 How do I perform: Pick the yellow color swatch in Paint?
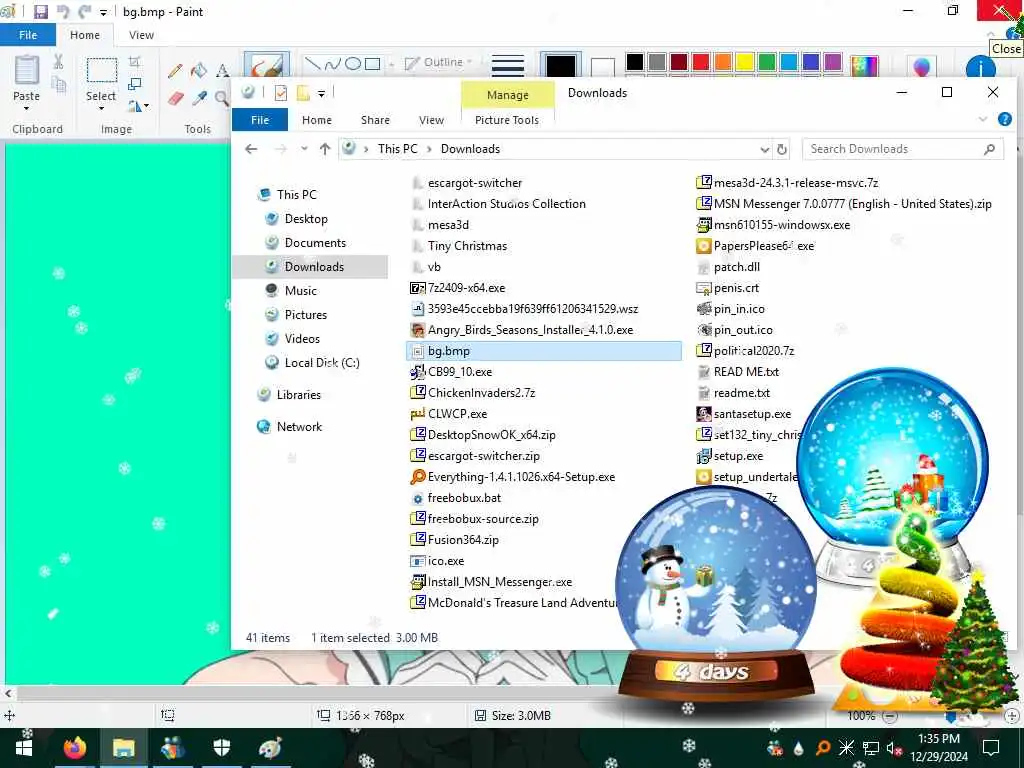(x=745, y=62)
